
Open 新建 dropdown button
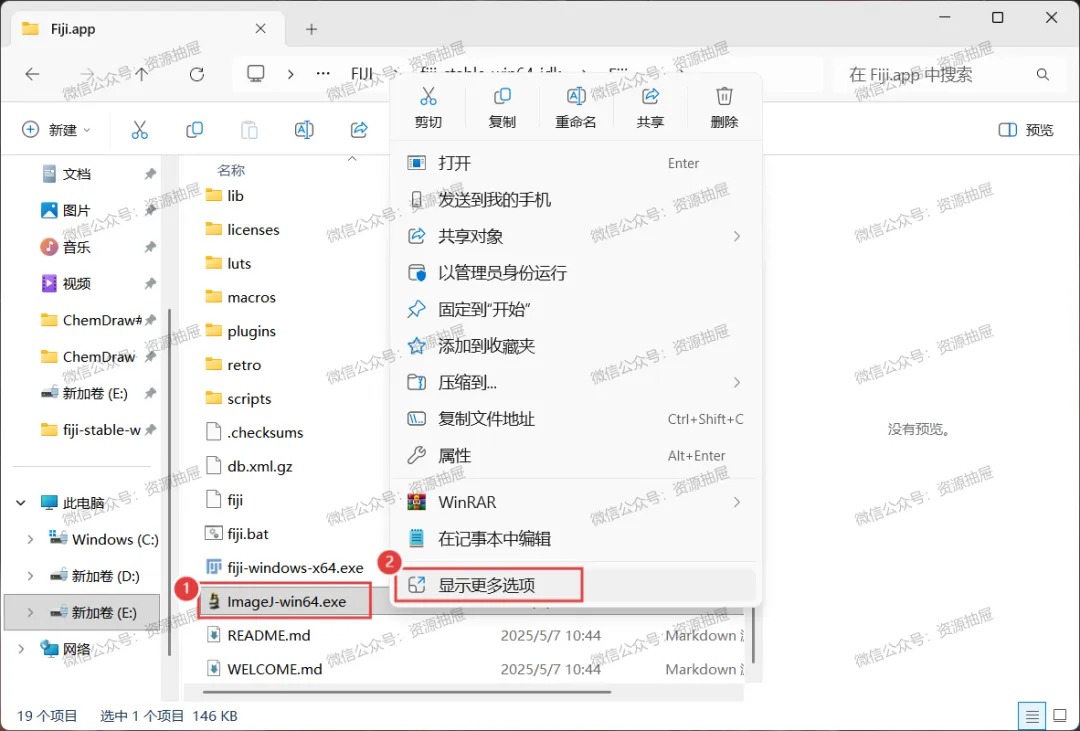click(x=56, y=130)
